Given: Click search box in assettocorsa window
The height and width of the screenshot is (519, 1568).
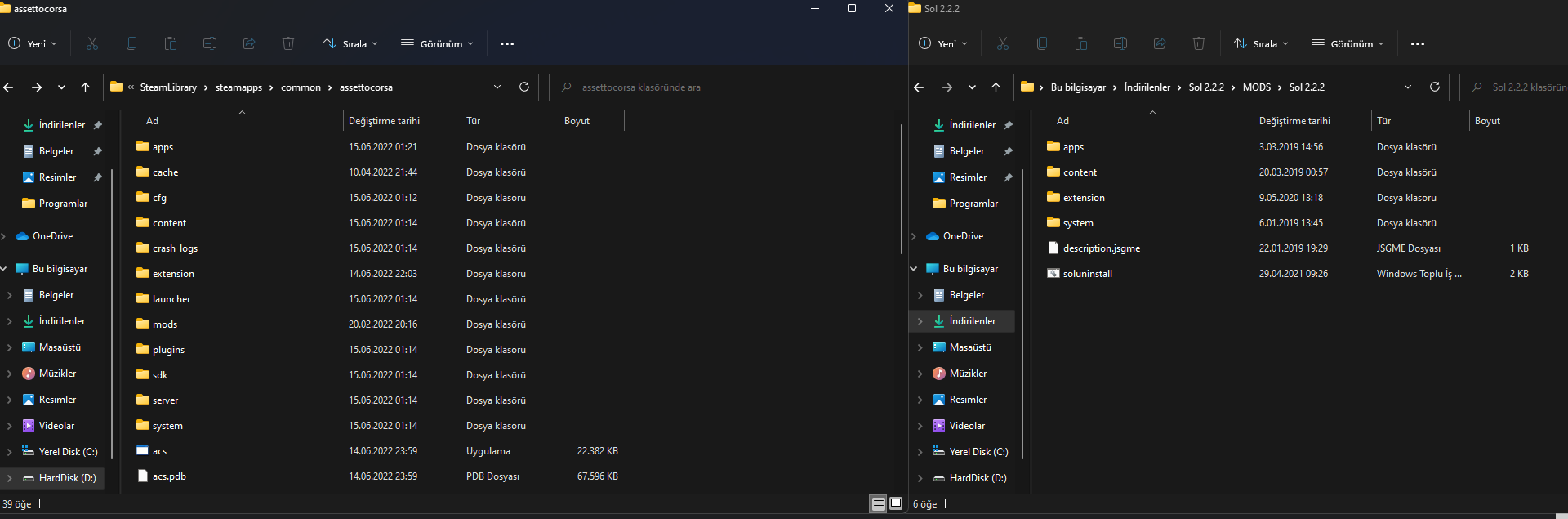Looking at the screenshot, I should coord(724,87).
